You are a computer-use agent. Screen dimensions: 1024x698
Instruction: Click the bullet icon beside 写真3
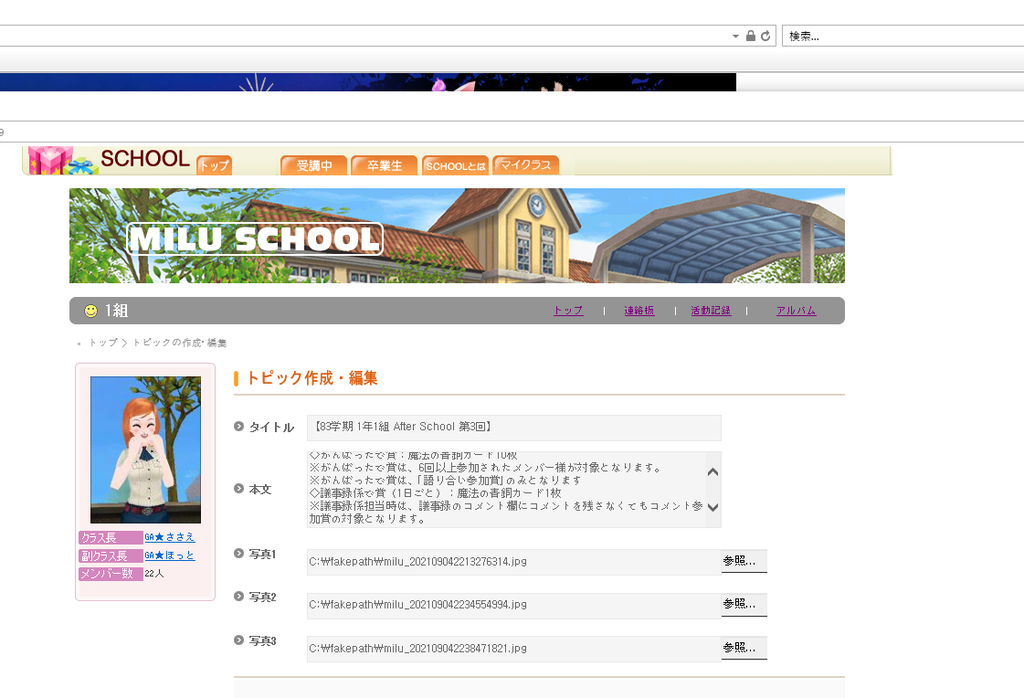pos(239,640)
